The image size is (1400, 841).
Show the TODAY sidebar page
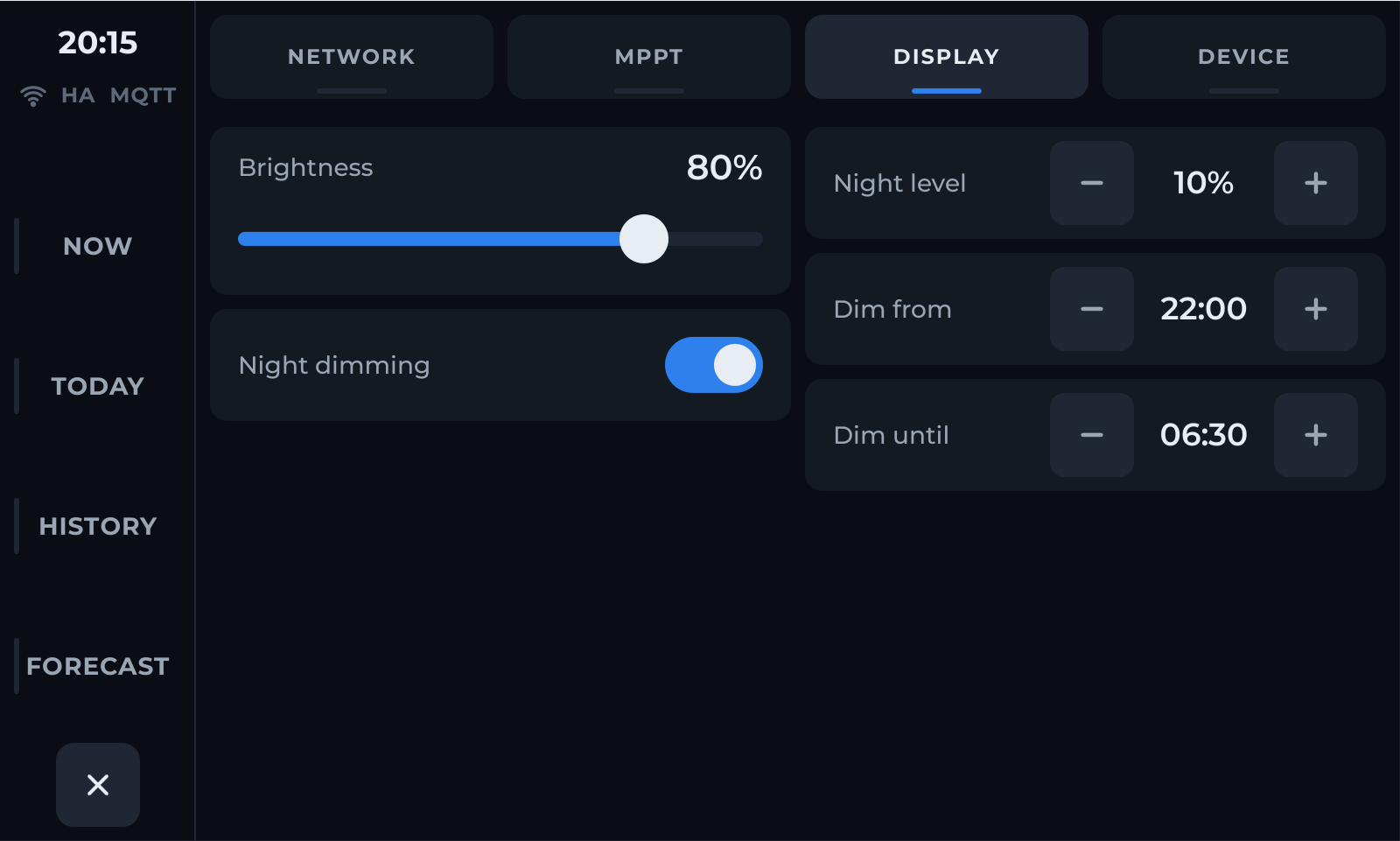coord(98,386)
